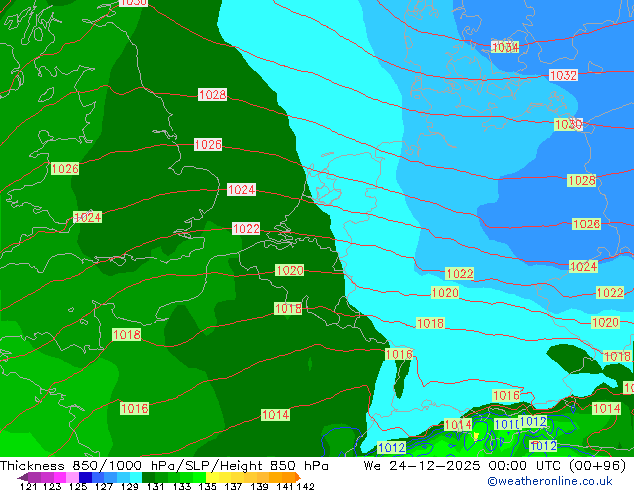Click the blue 1010 height contour label
634x490 pixels.
(507, 425)
